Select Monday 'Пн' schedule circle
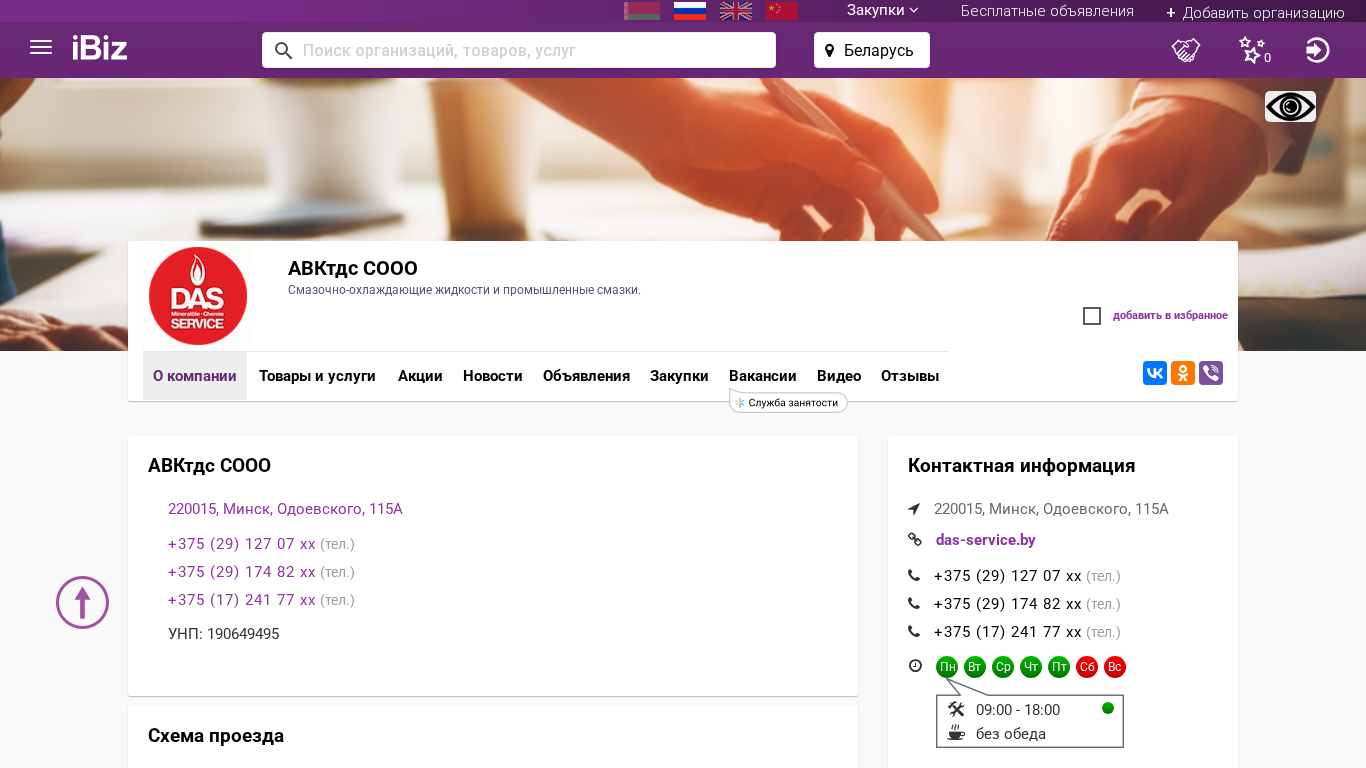The height and width of the screenshot is (768, 1366). pos(947,667)
